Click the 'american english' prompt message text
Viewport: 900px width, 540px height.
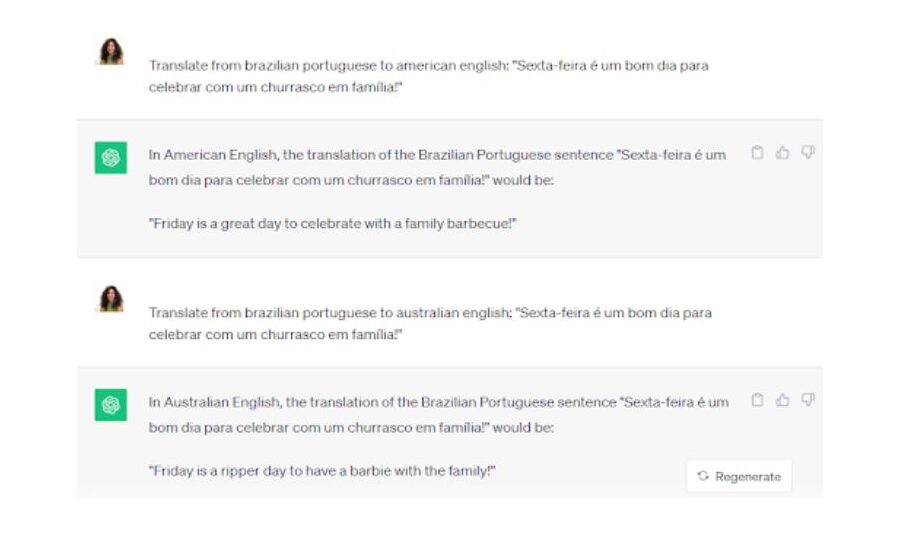[429, 76]
